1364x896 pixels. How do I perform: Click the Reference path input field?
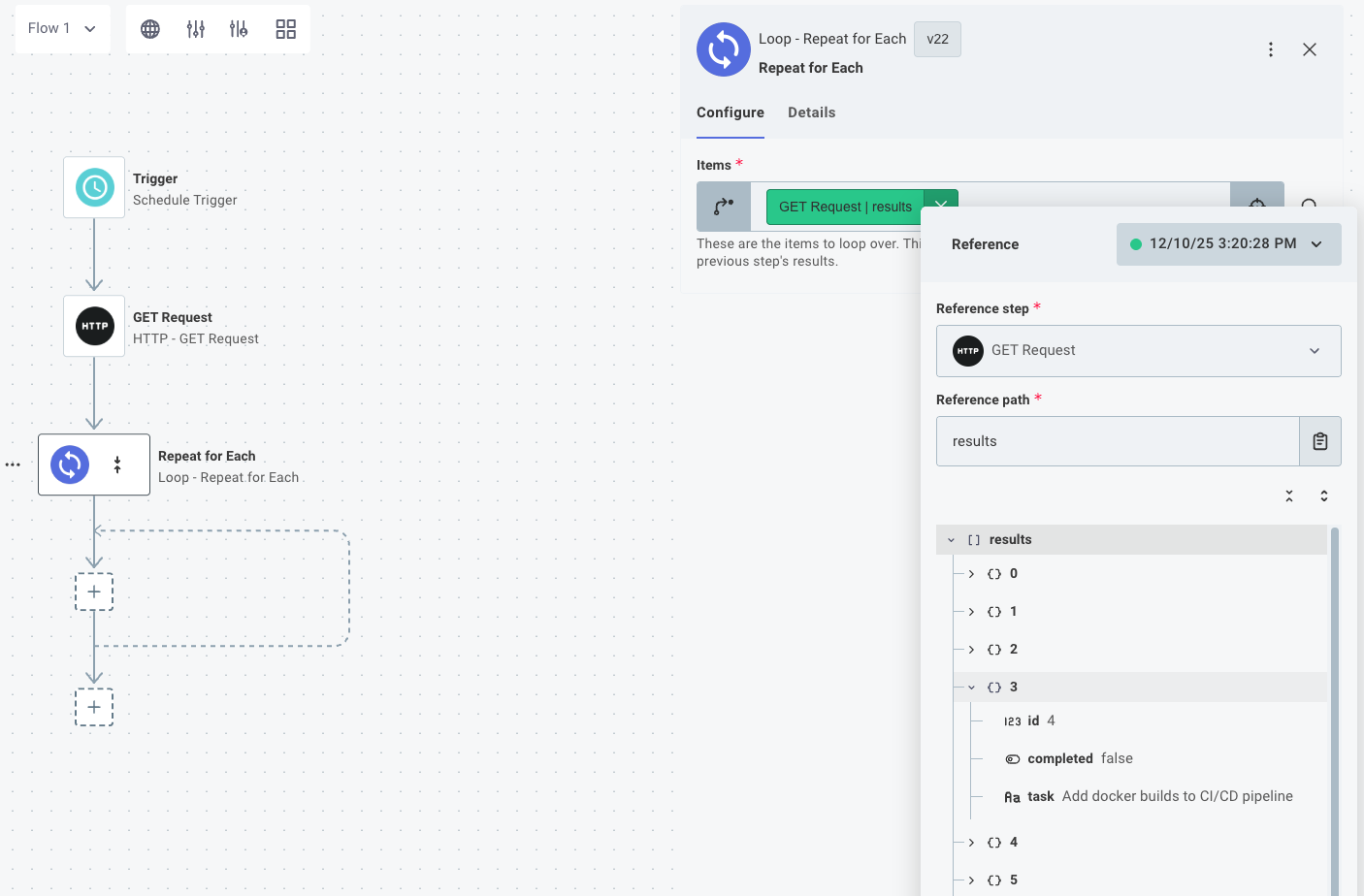pyautogui.click(x=1116, y=440)
